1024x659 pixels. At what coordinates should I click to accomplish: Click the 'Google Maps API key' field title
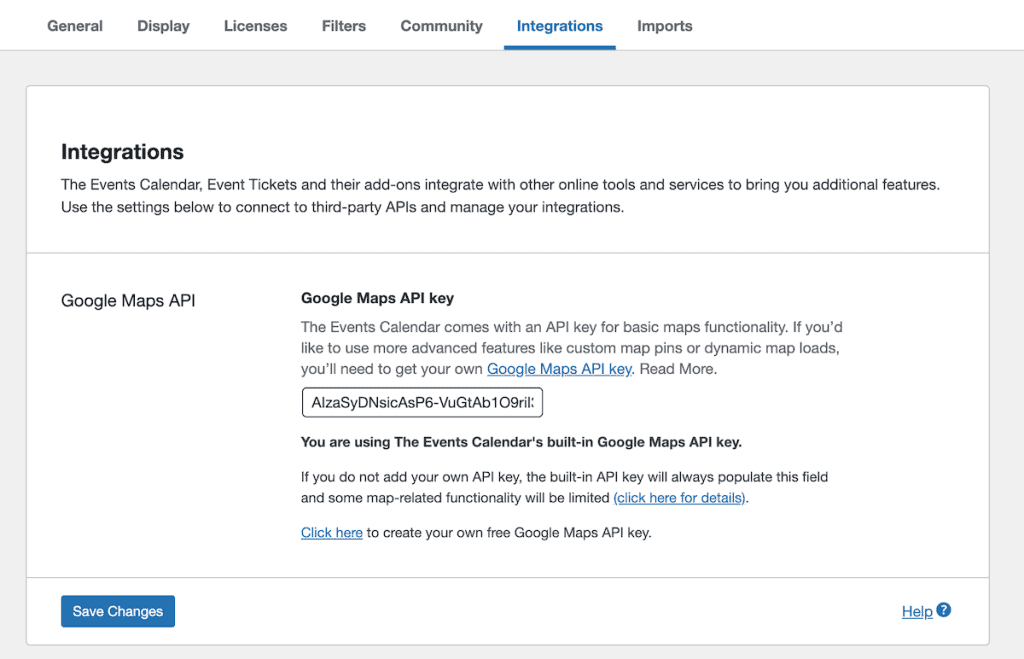point(377,298)
